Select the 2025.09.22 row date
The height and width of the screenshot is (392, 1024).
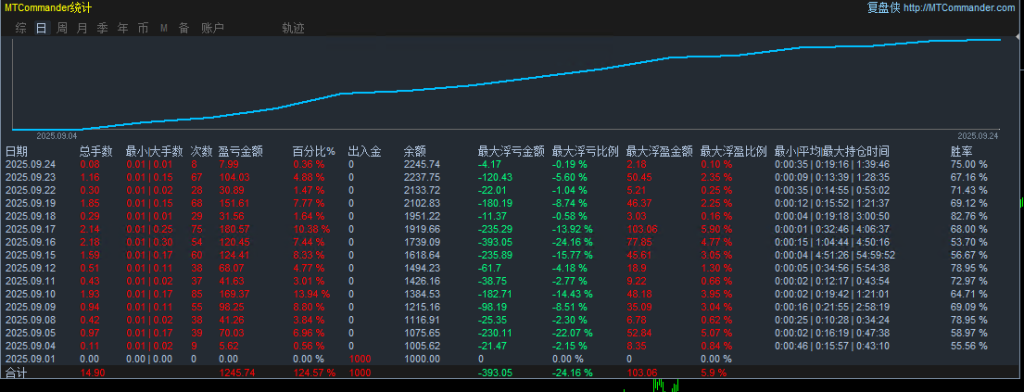click(x=30, y=190)
